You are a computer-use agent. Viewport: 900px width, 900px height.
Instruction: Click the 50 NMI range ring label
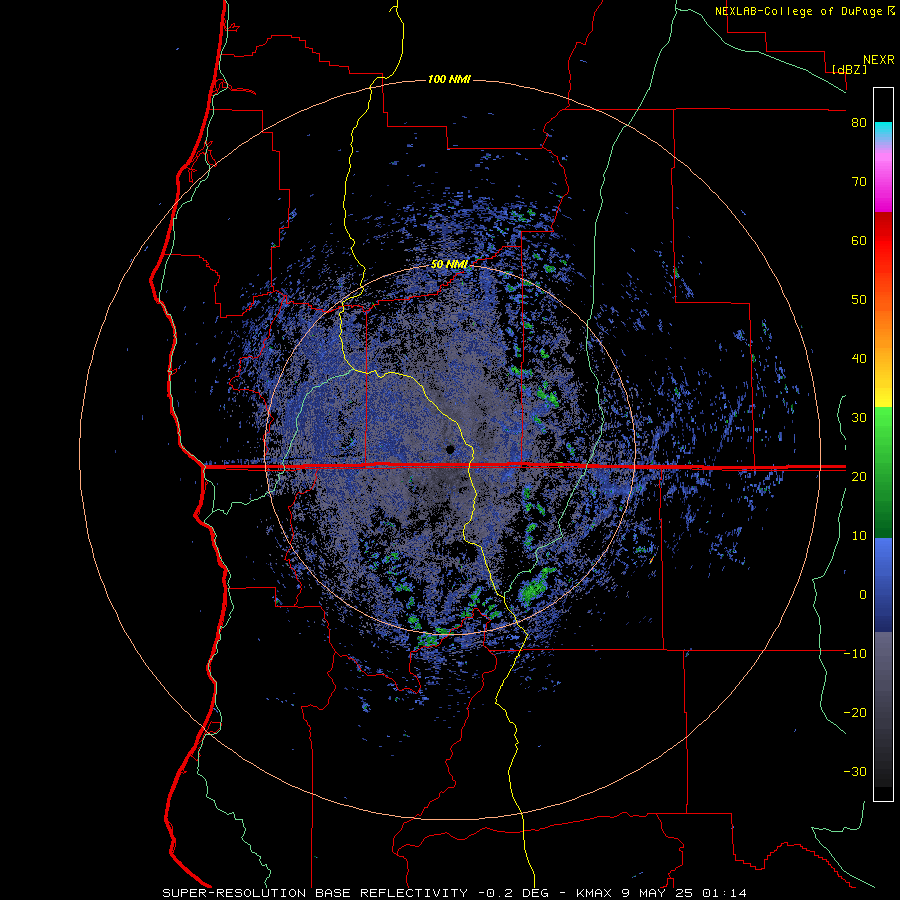(449, 265)
